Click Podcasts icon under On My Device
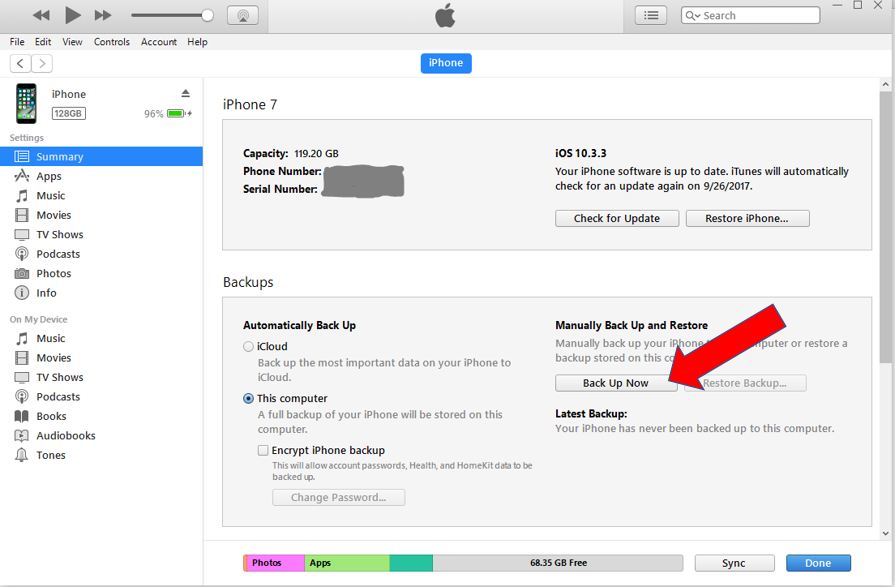This screenshot has width=895, height=587. (22, 396)
